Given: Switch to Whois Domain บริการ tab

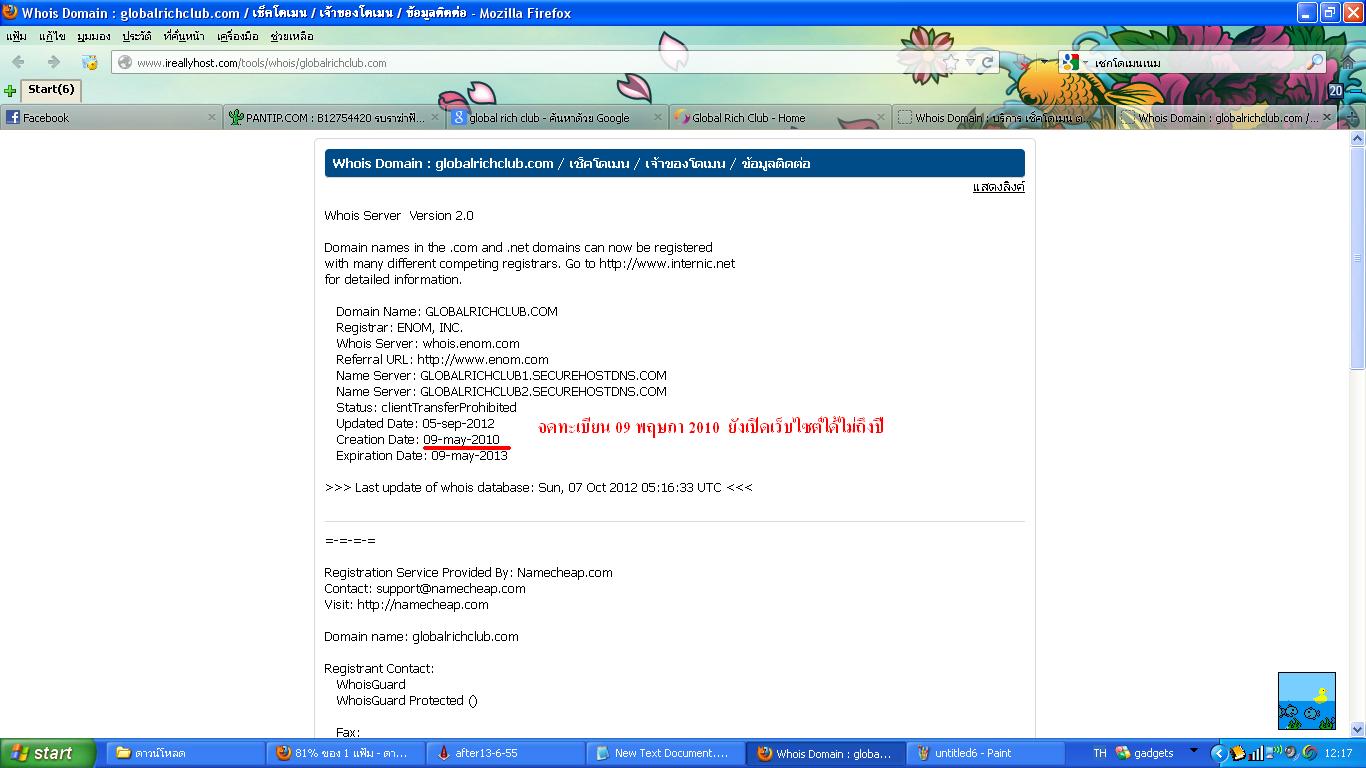Looking at the screenshot, I should [x=1002, y=117].
